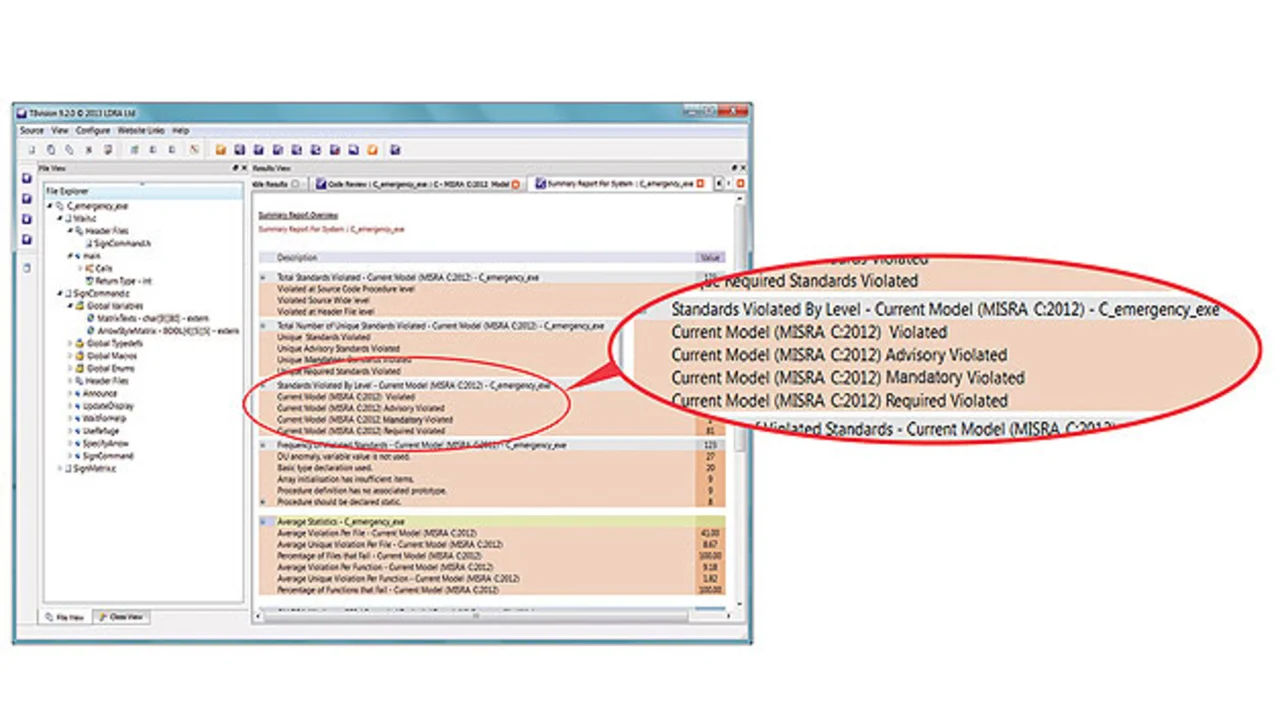
Task: Pin the File View panel
Action: 235,168
